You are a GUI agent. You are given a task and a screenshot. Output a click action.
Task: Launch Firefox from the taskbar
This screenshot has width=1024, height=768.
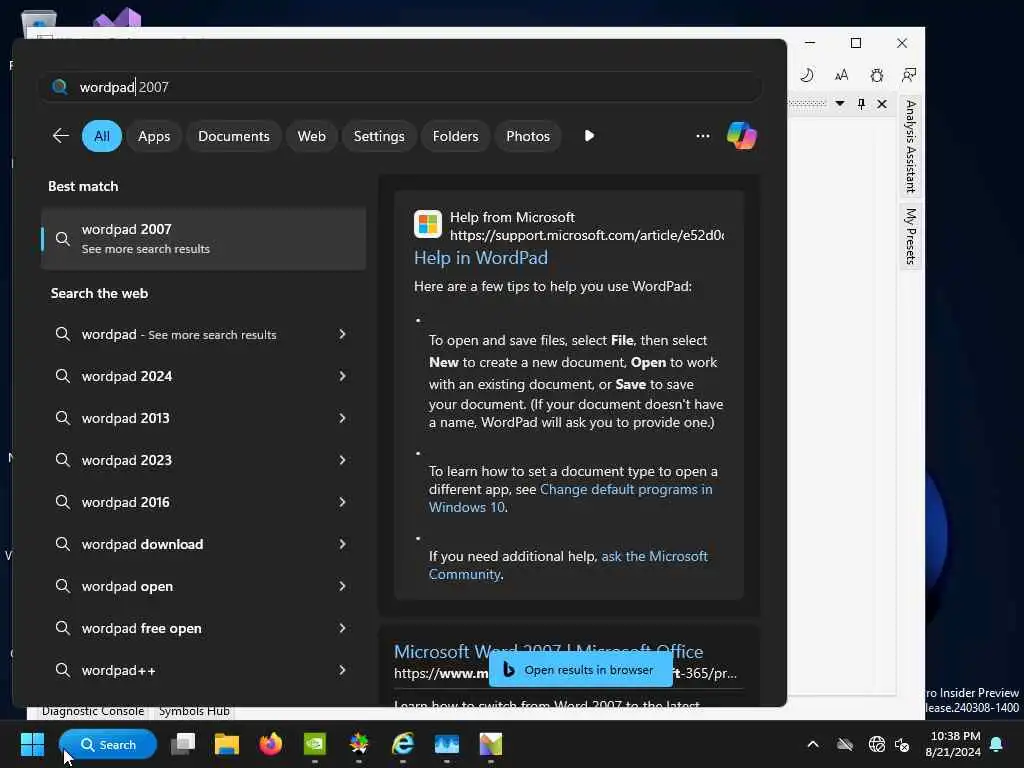[270, 744]
